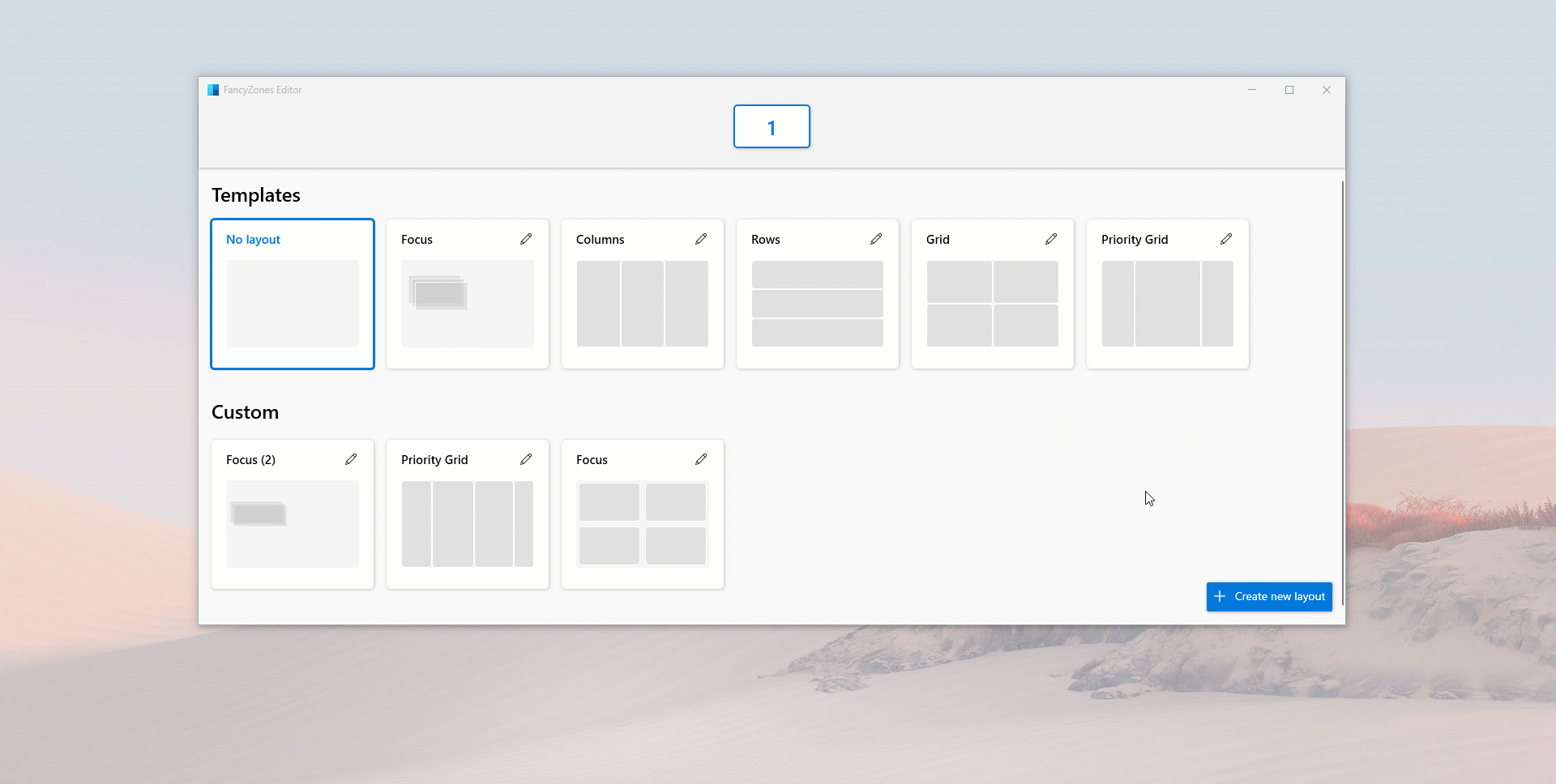
Task: Edit the Grid template via pencil
Action: [x=1051, y=239]
